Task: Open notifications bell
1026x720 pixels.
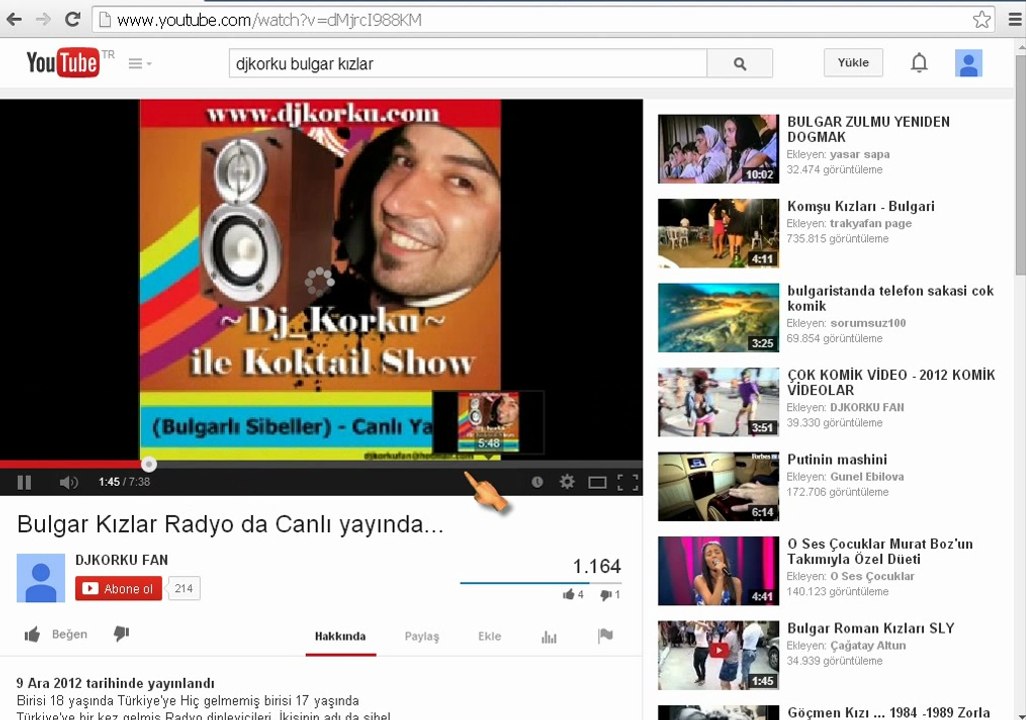Action: 919,63
